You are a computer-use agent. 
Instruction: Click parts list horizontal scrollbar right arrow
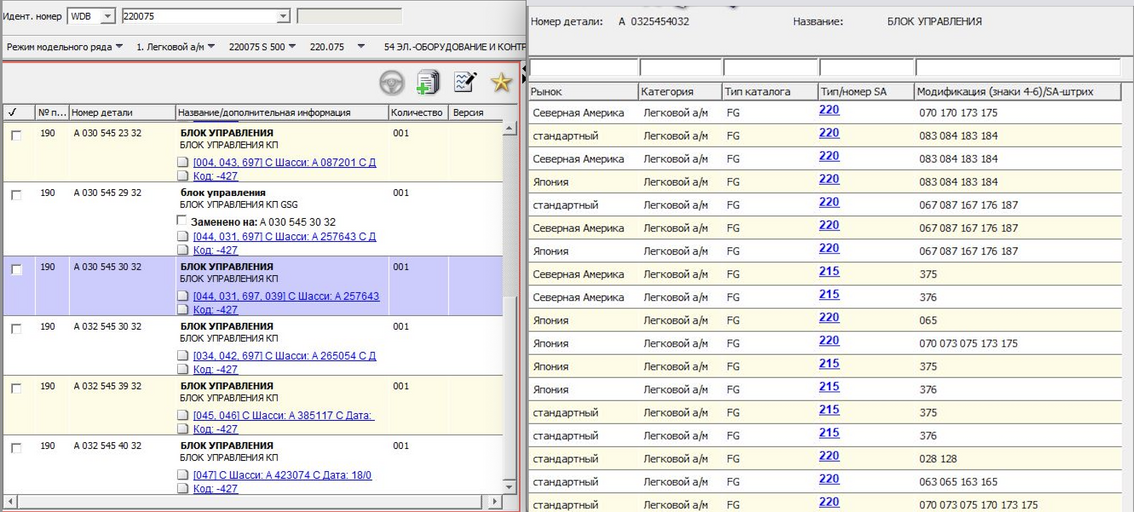coord(495,501)
